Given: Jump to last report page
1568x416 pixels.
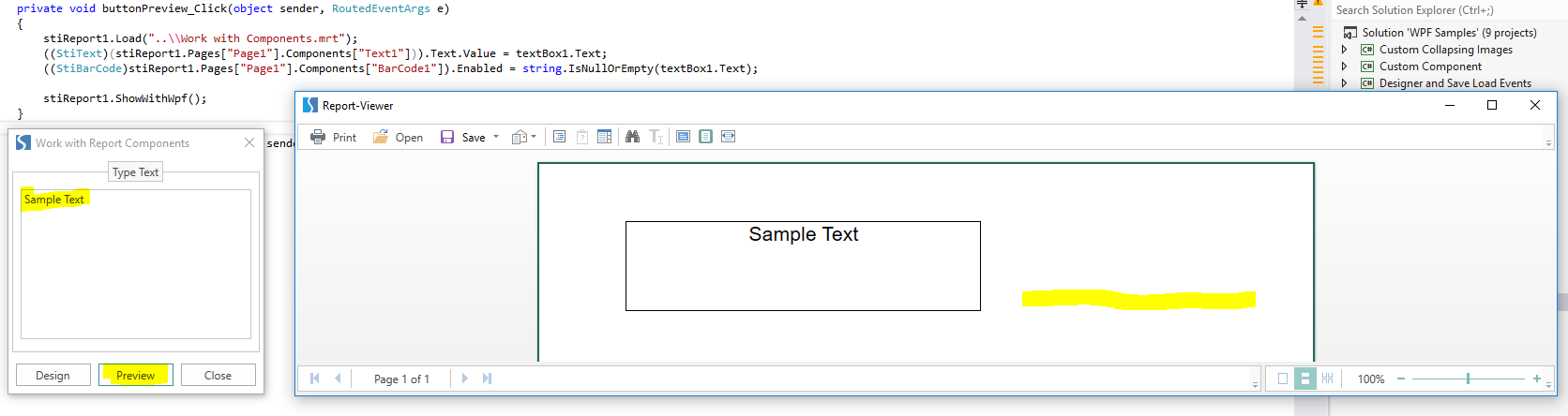Looking at the screenshot, I should click(487, 379).
